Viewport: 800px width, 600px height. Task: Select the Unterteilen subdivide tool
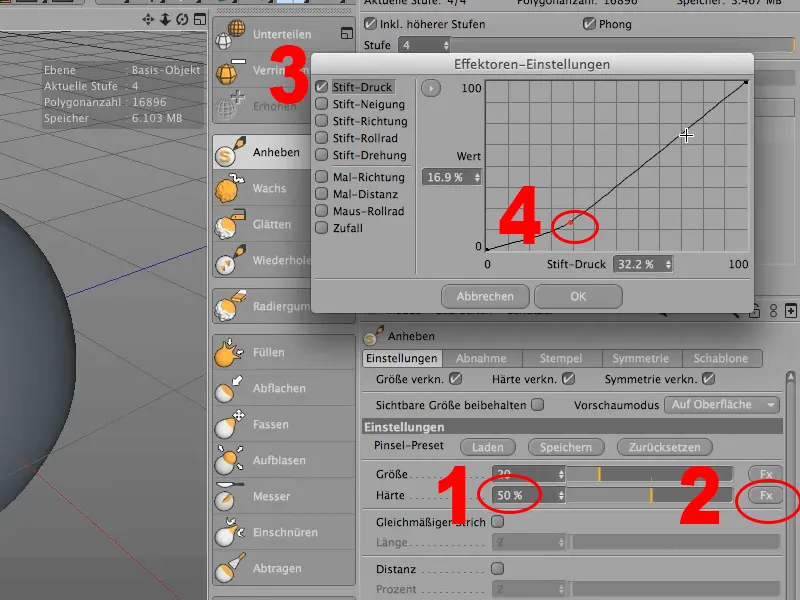(x=283, y=34)
